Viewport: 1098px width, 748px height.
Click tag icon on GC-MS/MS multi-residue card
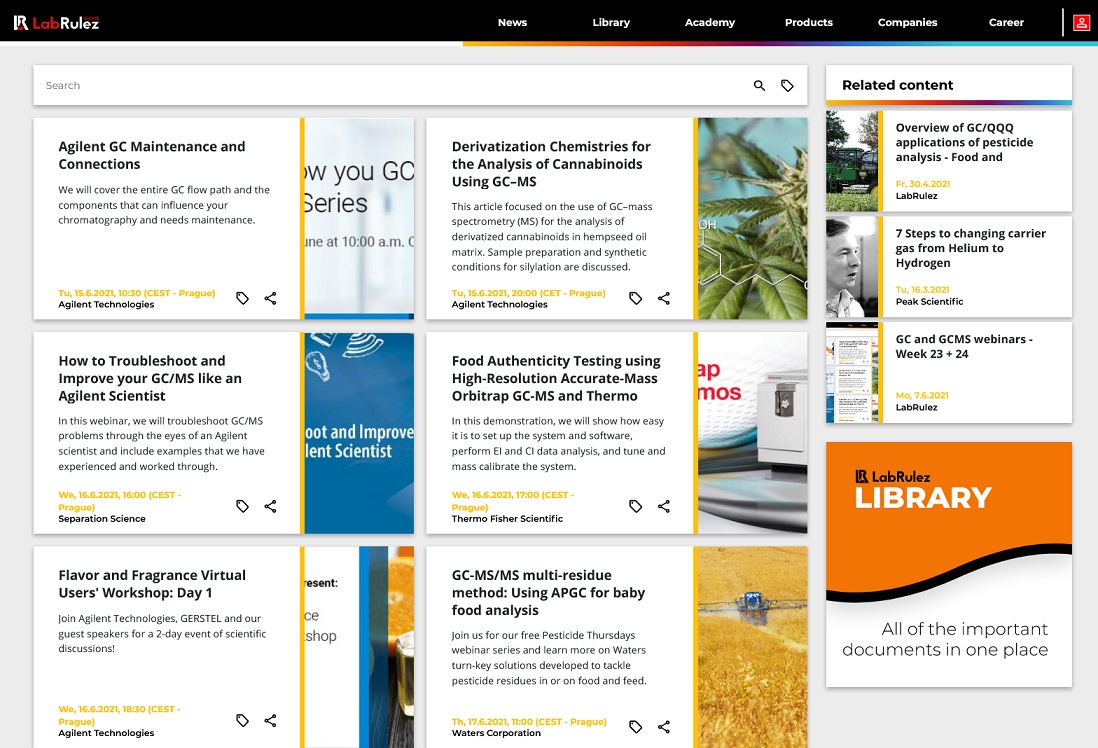click(x=635, y=727)
